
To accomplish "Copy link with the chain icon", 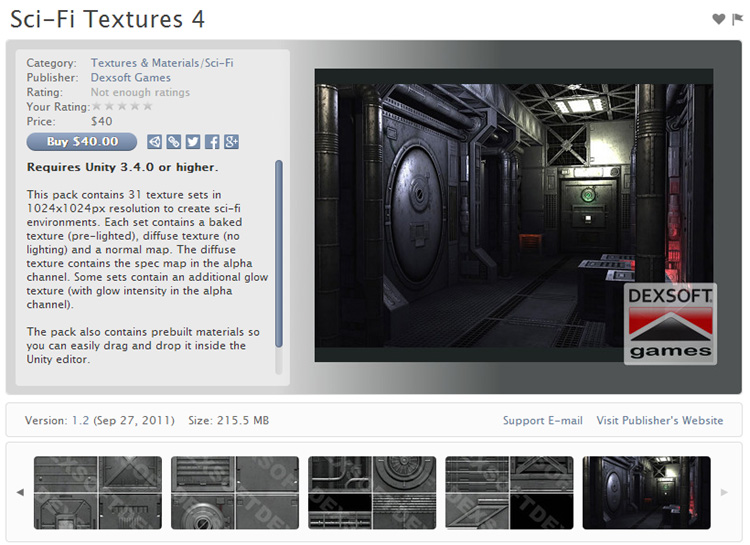I will click(174, 142).
